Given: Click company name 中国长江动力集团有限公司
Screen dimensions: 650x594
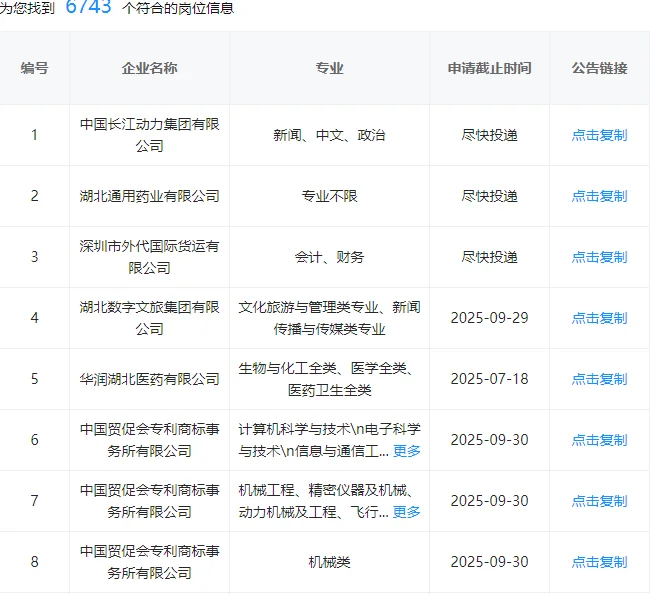Looking at the screenshot, I should [149, 135].
